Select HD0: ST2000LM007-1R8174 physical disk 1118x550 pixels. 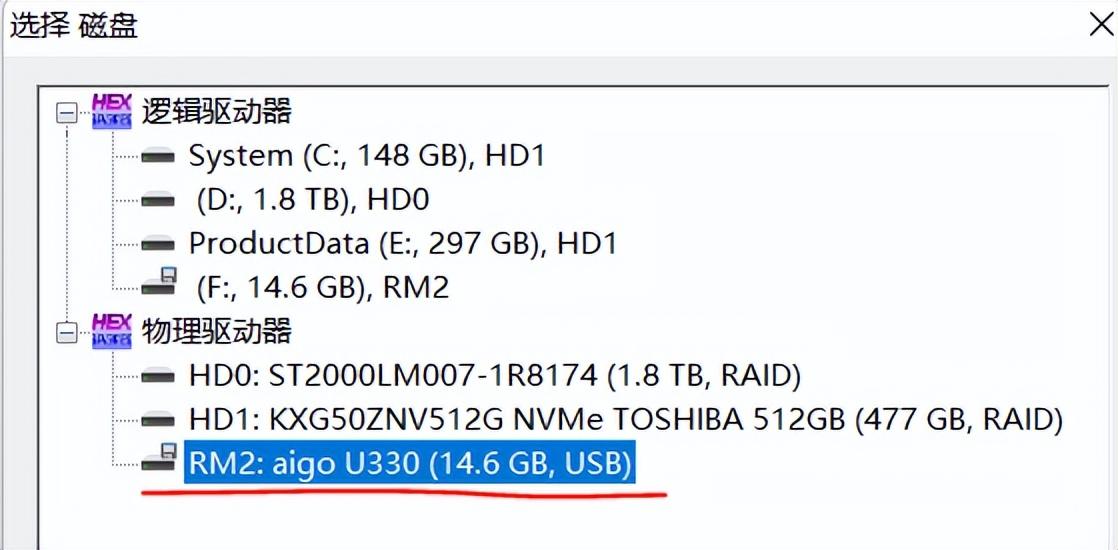click(x=494, y=376)
